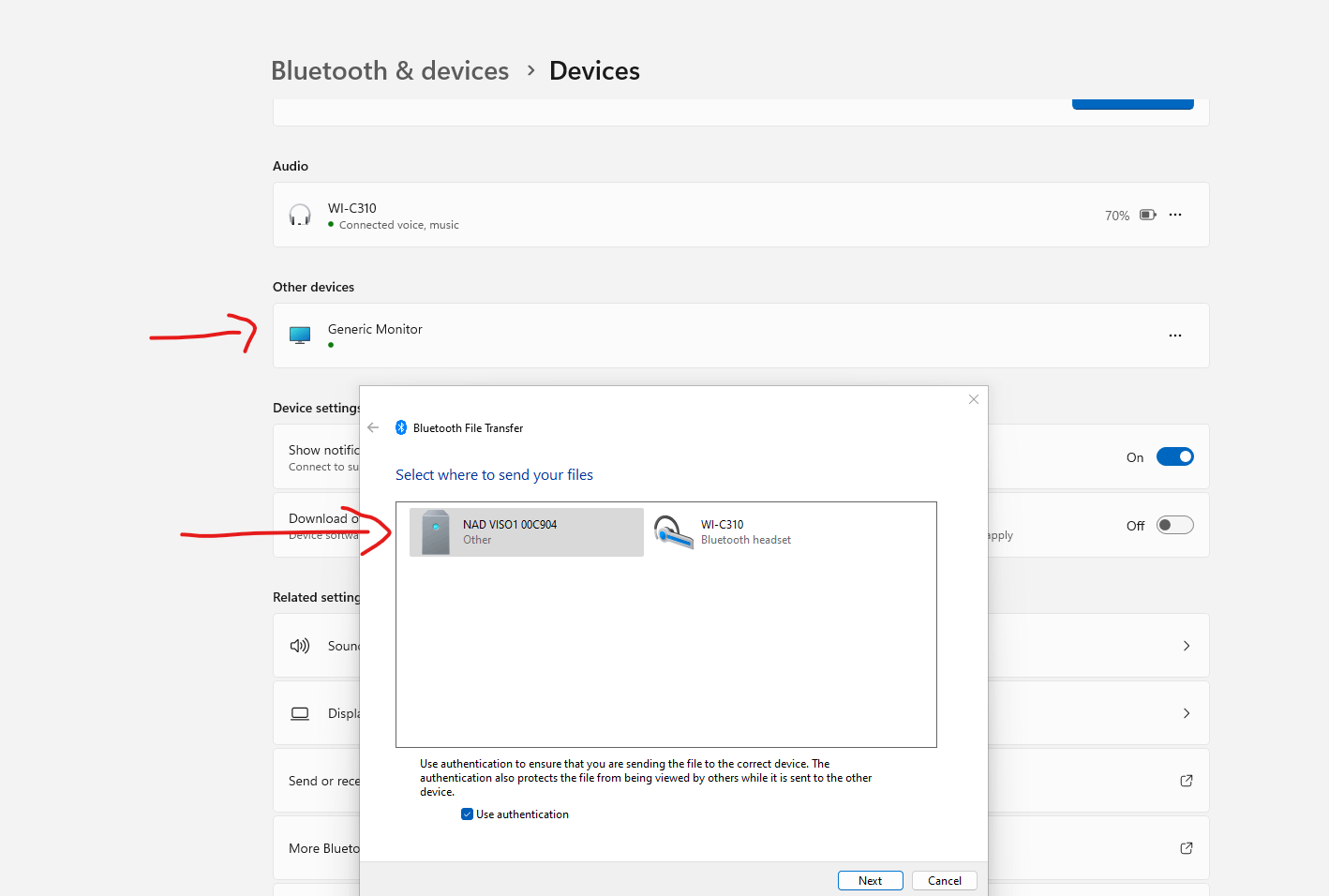Click the blue button at page top
The width and height of the screenshot is (1329, 896).
(x=1133, y=104)
